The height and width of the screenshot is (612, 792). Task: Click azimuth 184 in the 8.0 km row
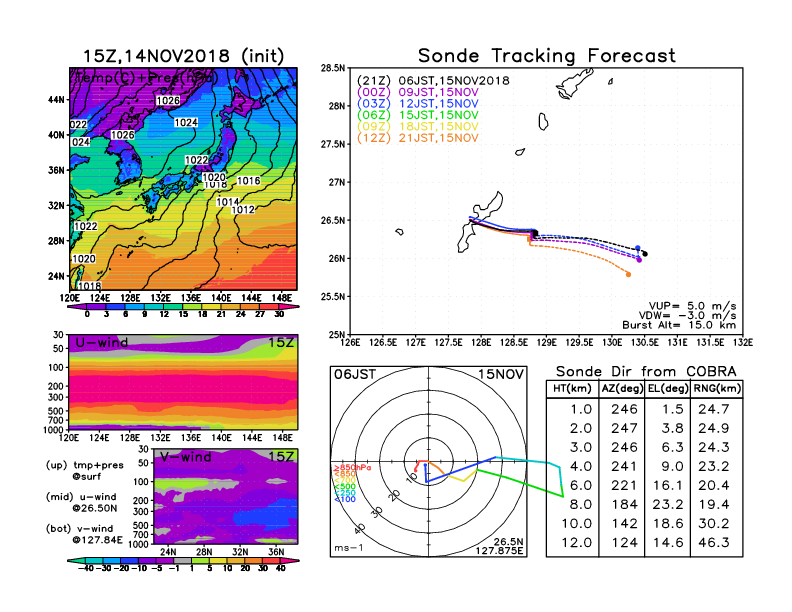pyautogui.click(x=624, y=505)
